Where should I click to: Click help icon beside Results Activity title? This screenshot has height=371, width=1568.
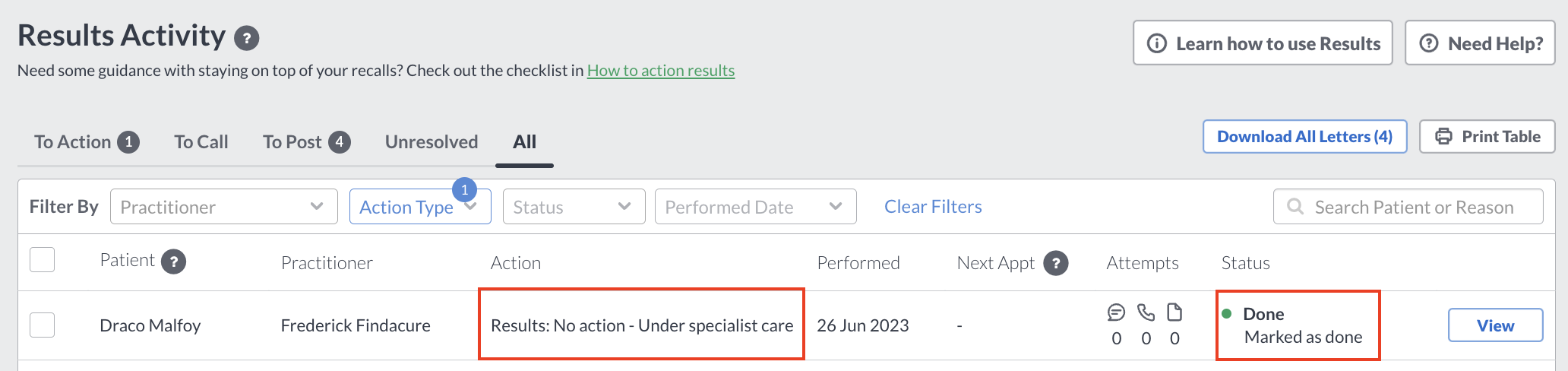point(246,38)
